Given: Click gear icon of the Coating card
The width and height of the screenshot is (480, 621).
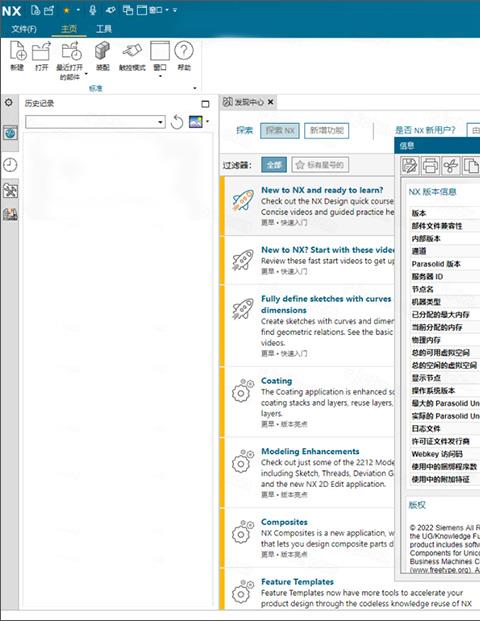Looking at the screenshot, I should (x=242, y=391).
